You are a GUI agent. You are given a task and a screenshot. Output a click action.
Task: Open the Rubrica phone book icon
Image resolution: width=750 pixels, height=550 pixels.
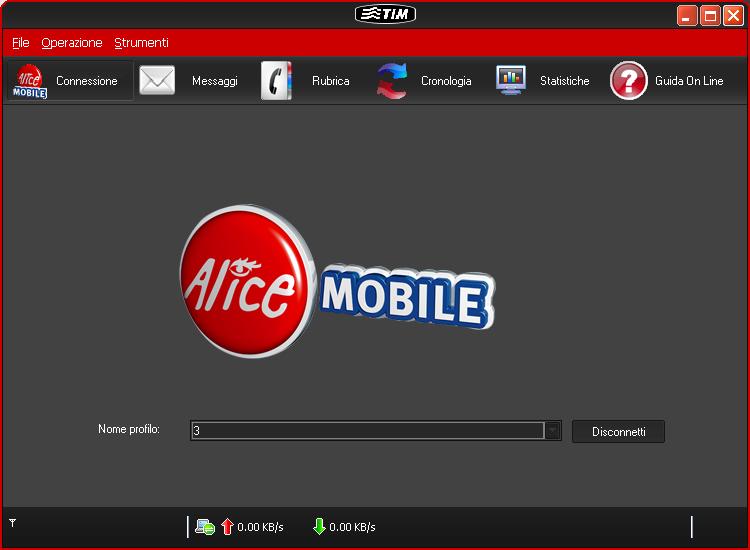coord(276,81)
